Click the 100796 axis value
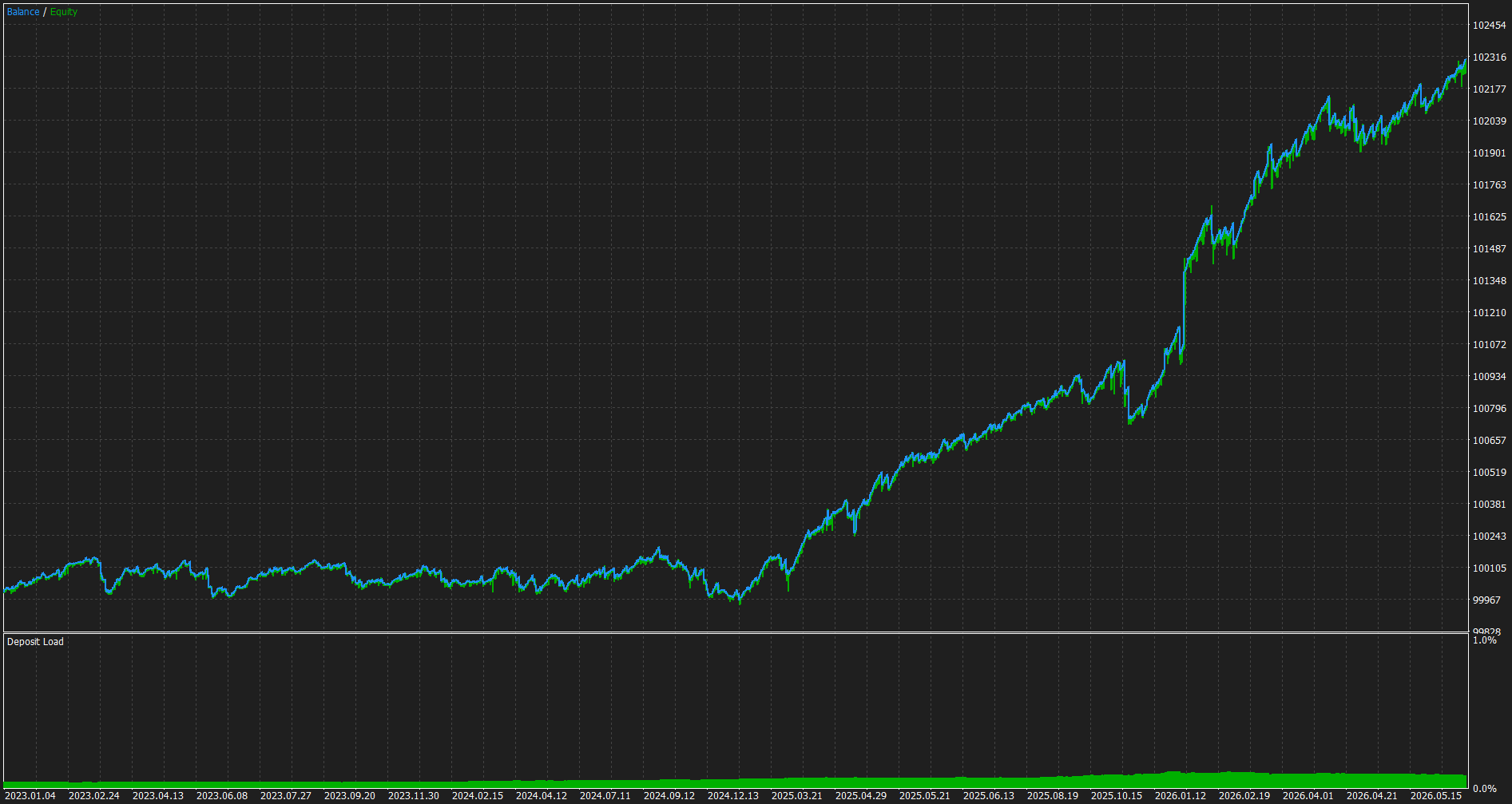This screenshot has height=804, width=1512. (1490, 409)
